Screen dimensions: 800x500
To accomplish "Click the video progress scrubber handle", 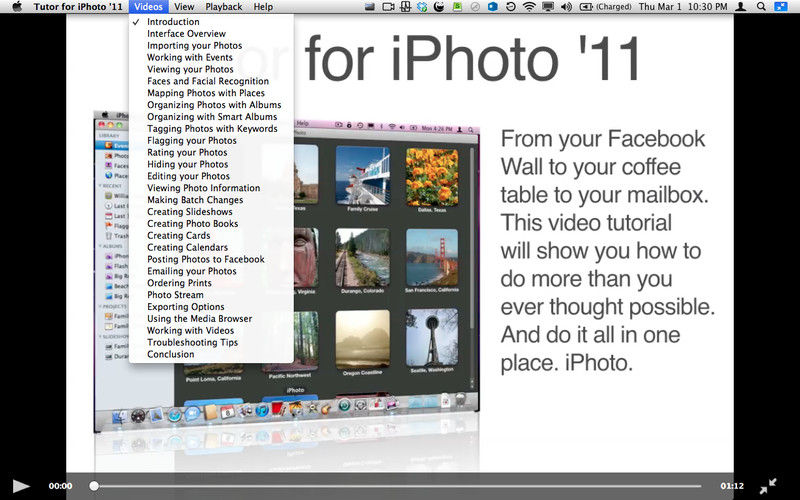I will (x=94, y=486).
